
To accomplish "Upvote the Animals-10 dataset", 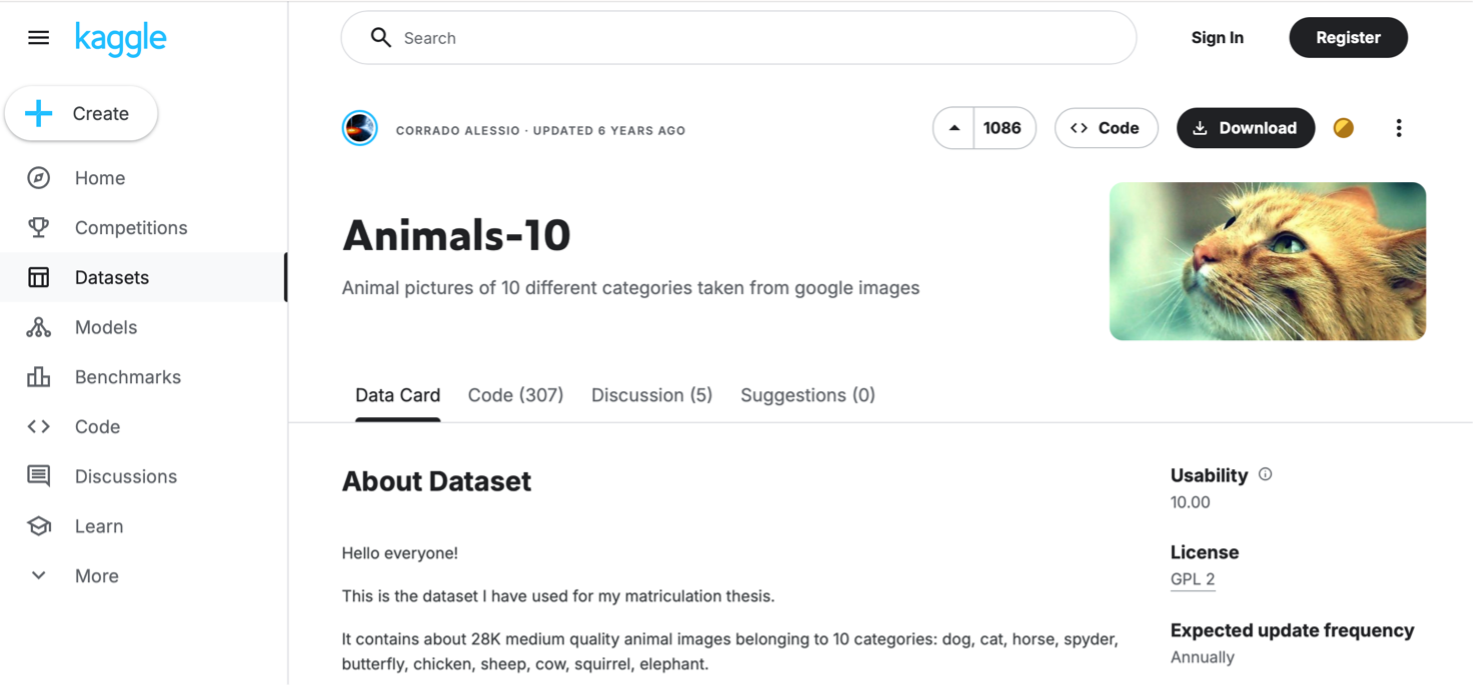I will (x=954, y=128).
